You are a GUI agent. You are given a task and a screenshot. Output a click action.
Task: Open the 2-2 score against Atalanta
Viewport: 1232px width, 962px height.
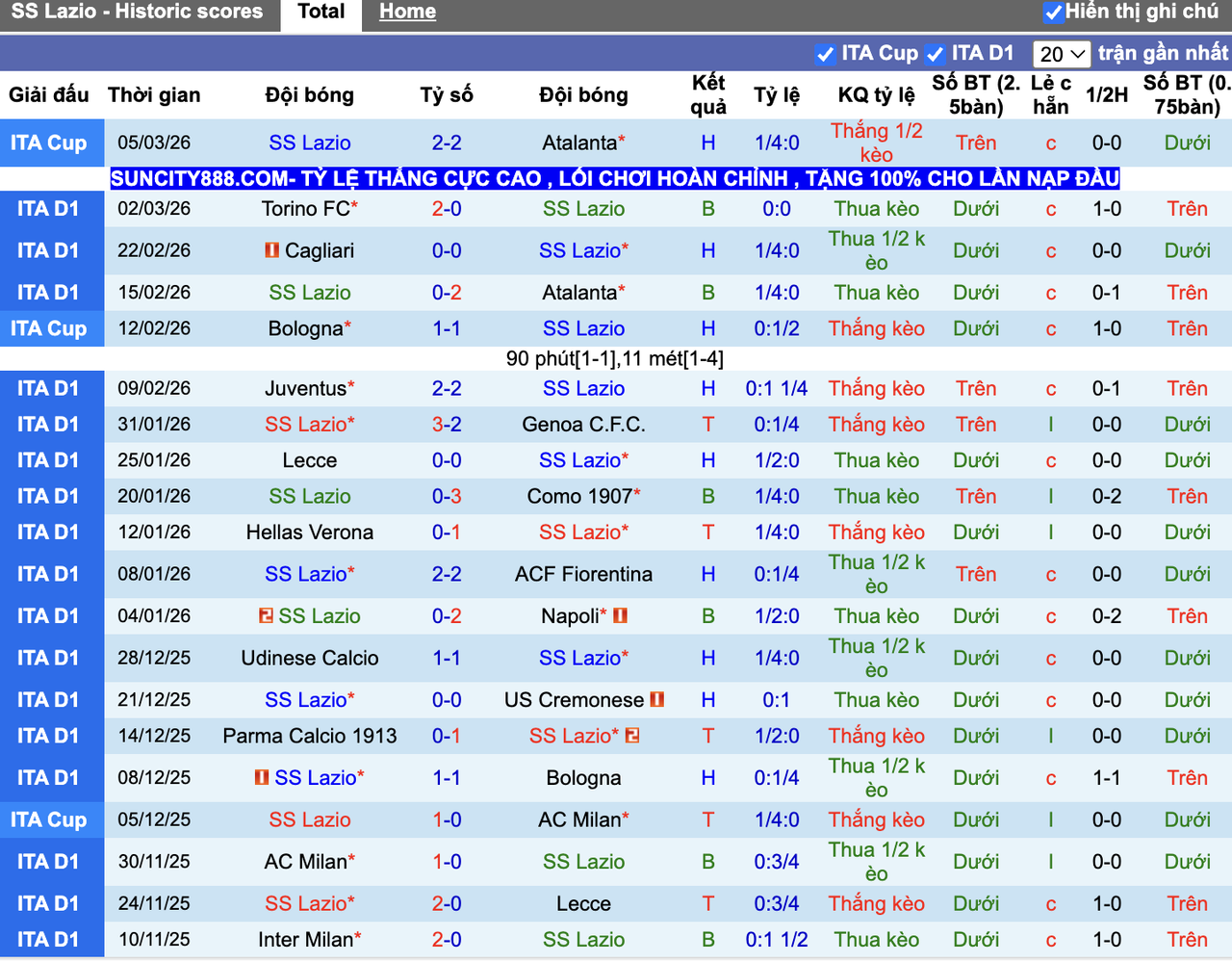click(x=447, y=143)
